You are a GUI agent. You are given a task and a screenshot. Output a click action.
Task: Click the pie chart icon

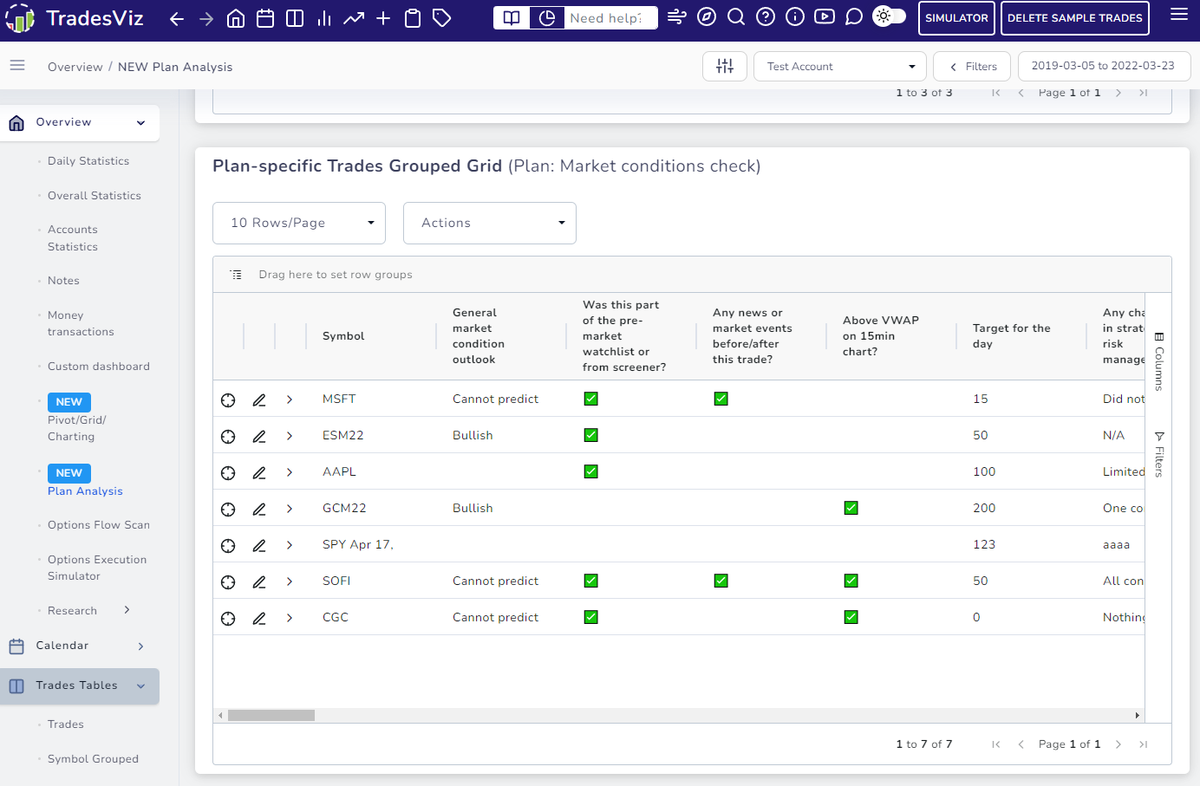546,18
